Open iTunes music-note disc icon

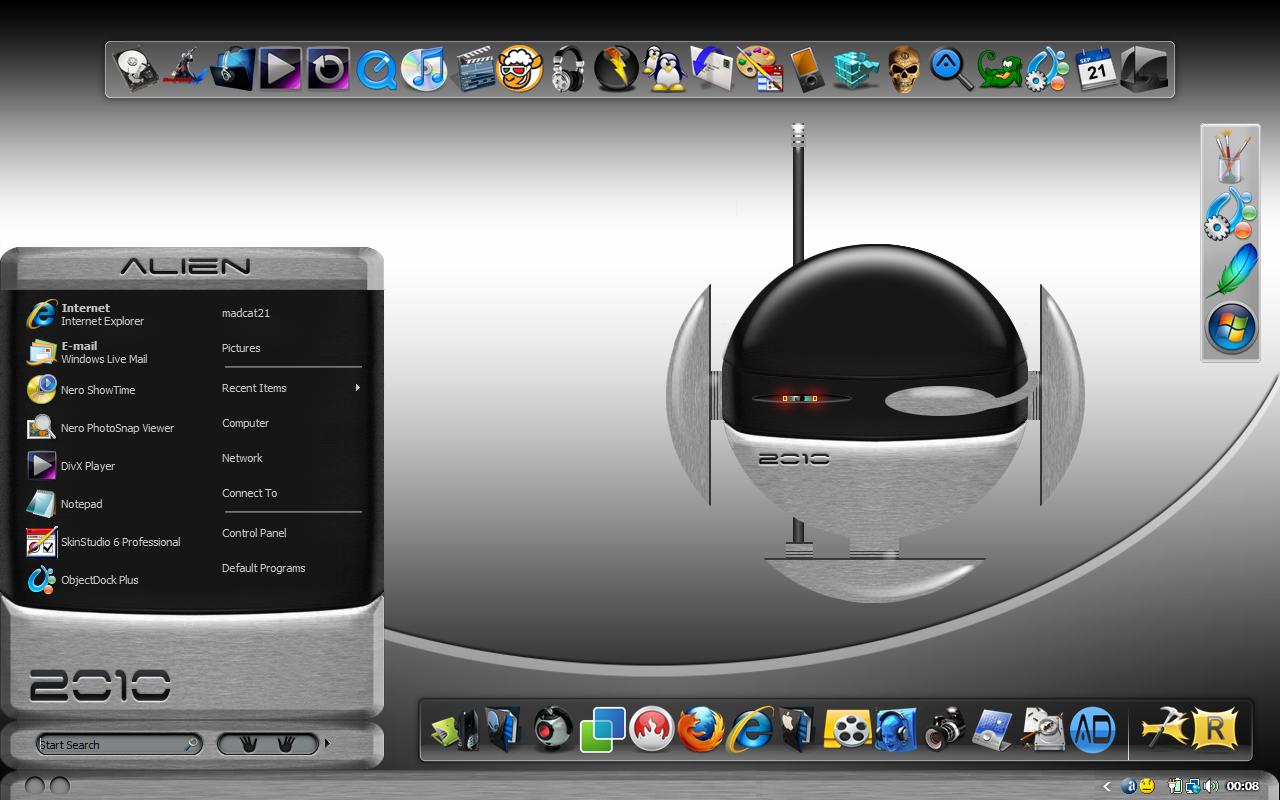424,70
